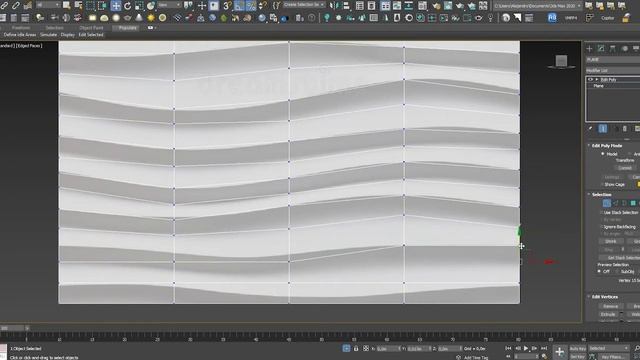Click the cone primitive icon
This screenshot has width=640, height=360.
click(x=139, y=18)
